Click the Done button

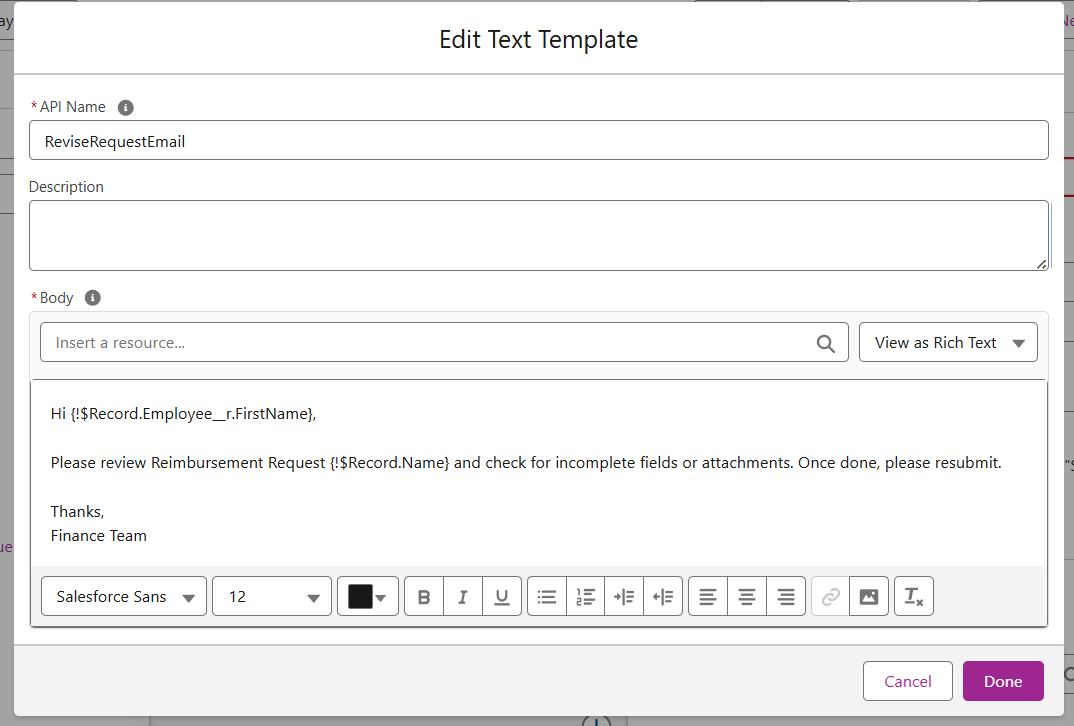point(1003,682)
